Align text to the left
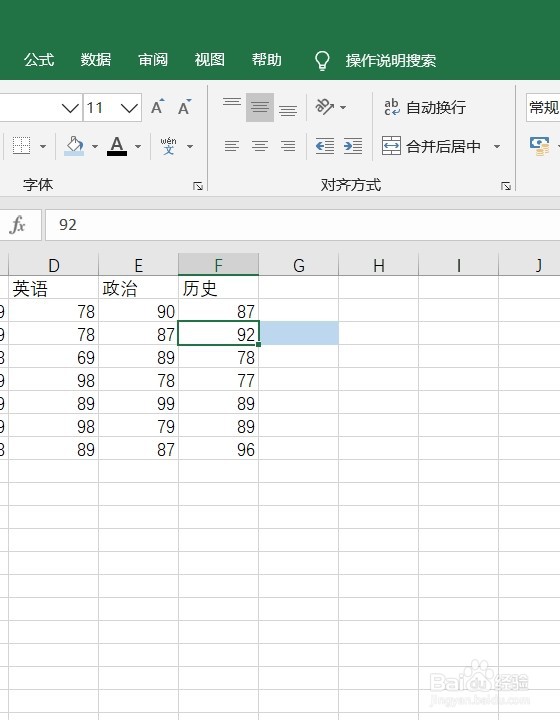The width and height of the screenshot is (560, 720). [232, 146]
